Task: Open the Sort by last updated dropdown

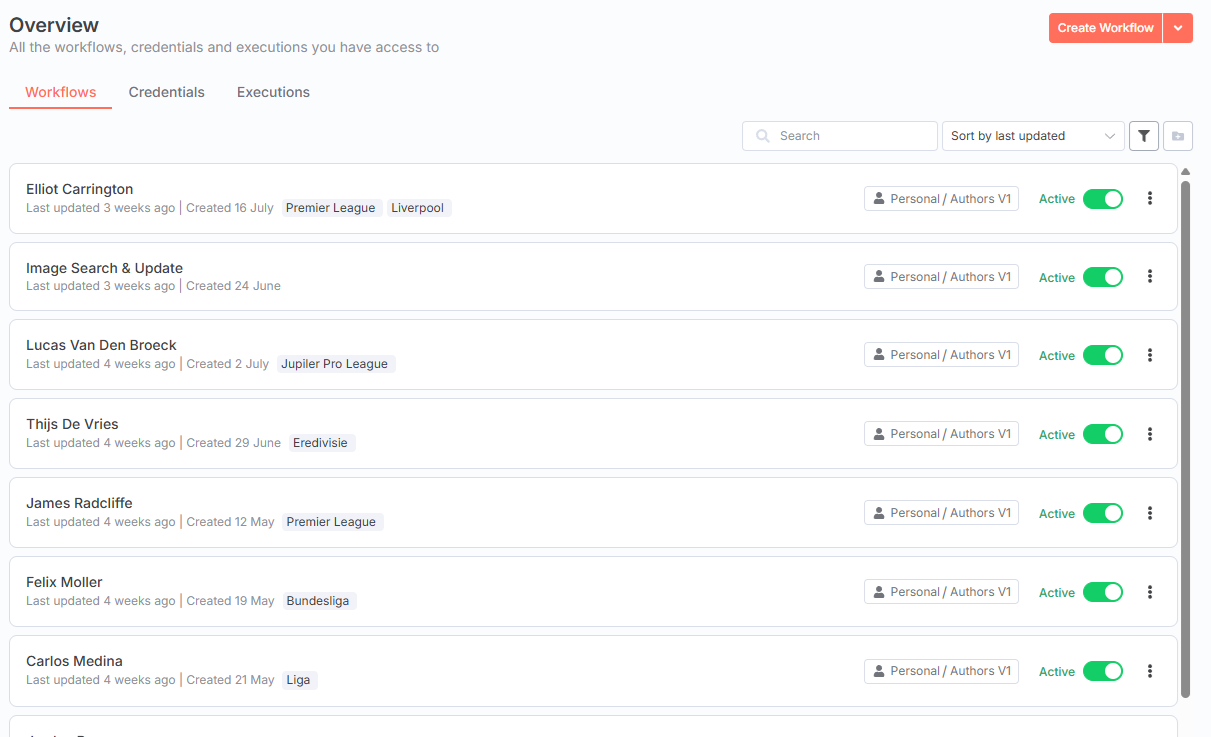Action: click(1033, 135)
